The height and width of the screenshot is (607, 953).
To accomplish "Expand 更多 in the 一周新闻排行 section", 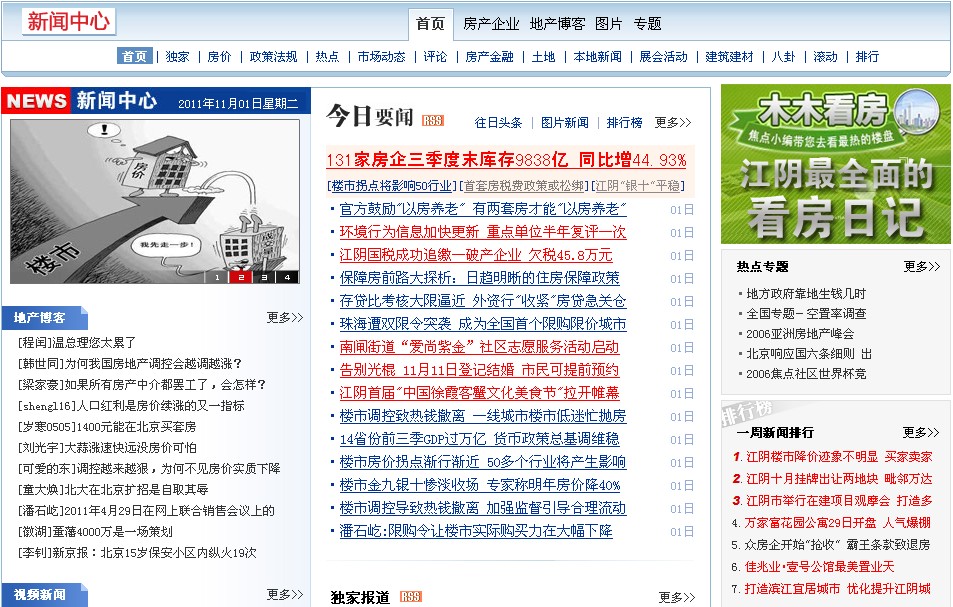I will point(921,433).
